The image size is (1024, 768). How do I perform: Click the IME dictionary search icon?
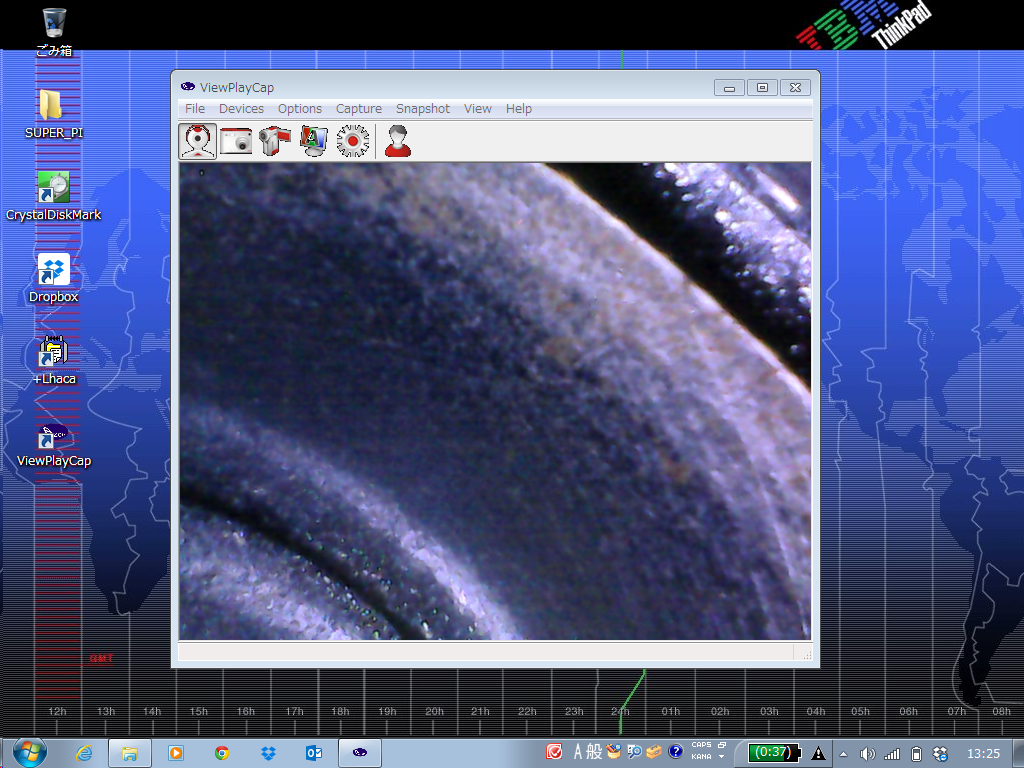coord(633,752)
